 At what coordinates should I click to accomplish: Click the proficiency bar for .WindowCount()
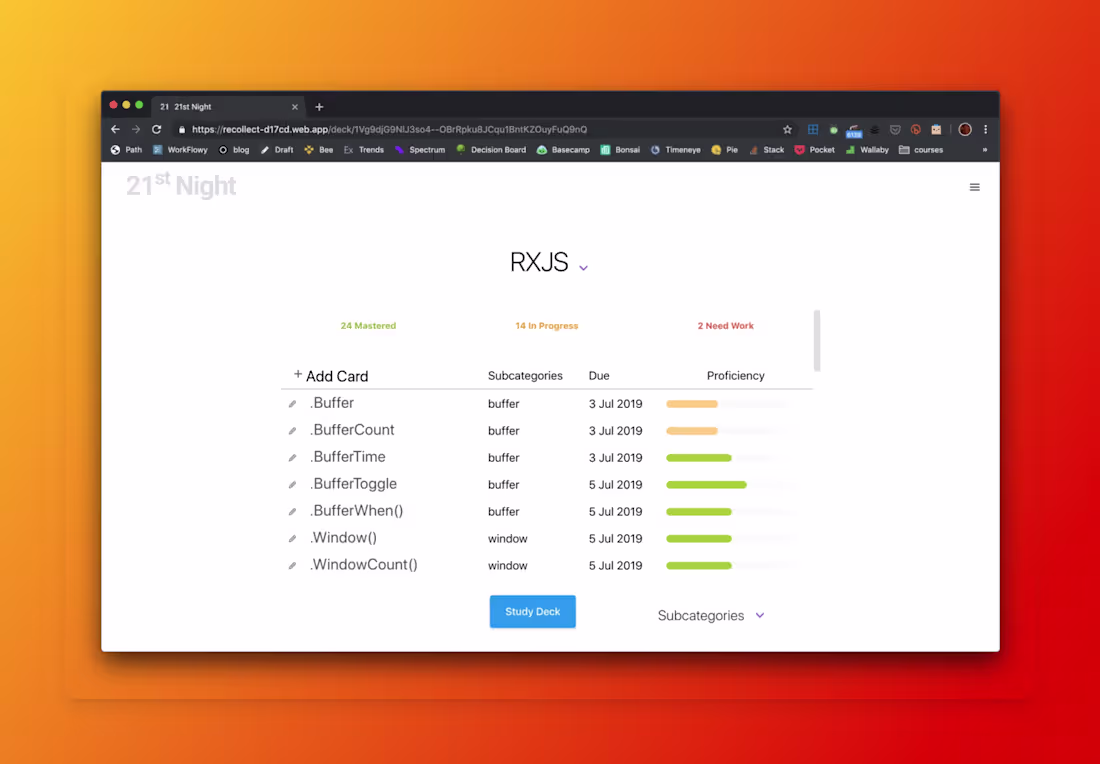699,565
